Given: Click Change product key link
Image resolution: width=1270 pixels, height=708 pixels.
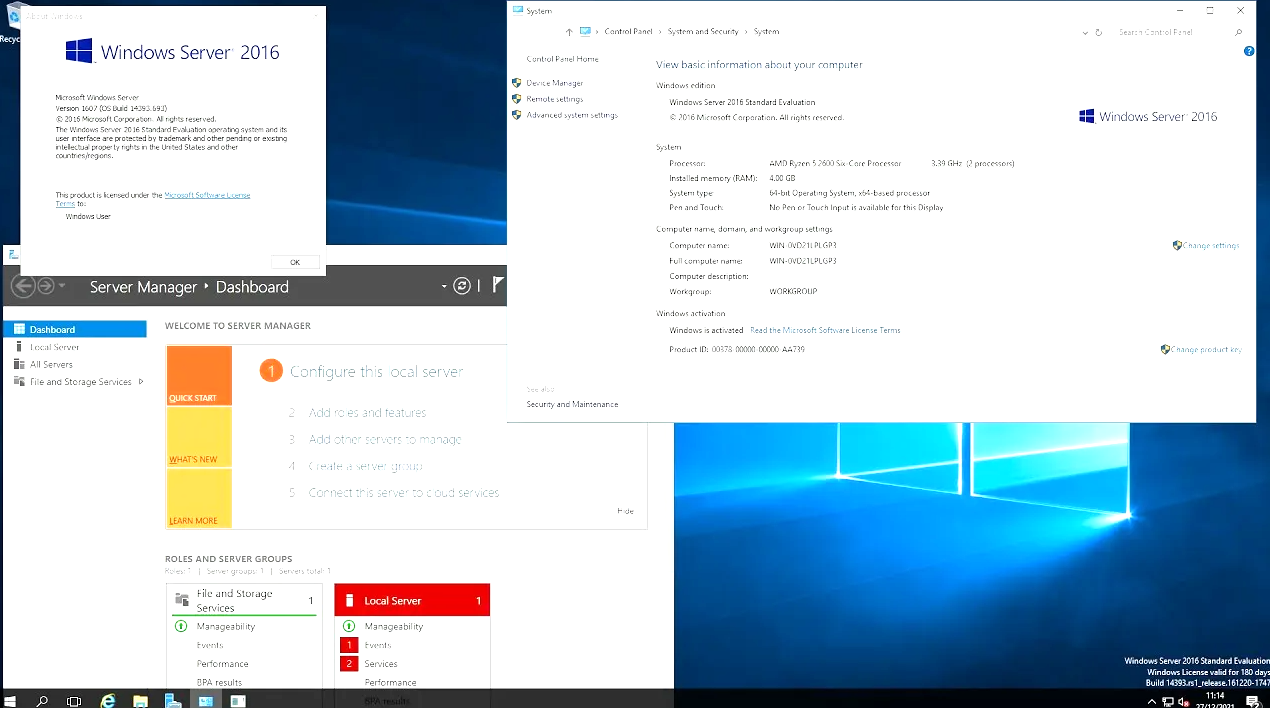Looking at the screenshot, I should click(1205, 350).
